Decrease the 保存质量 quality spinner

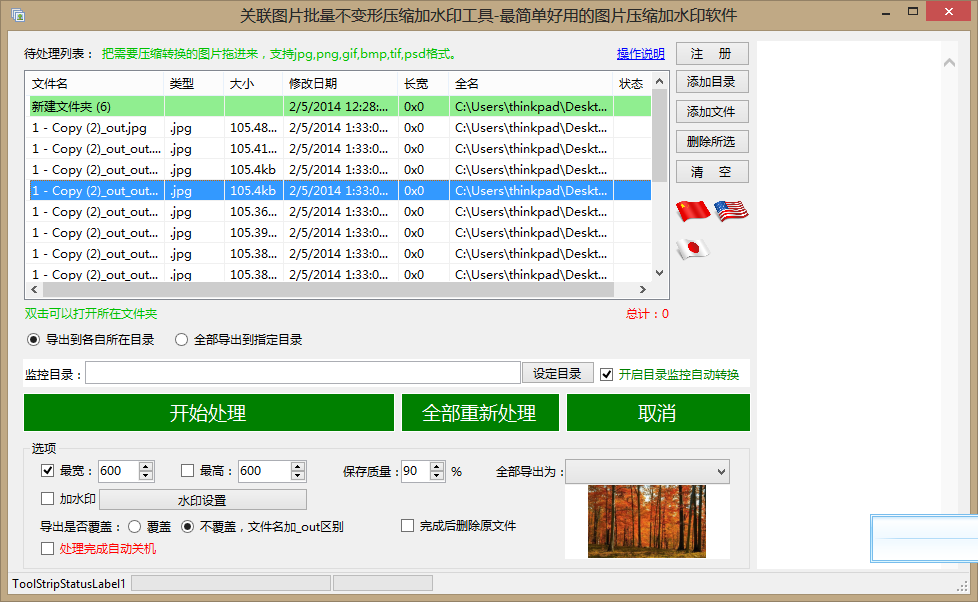(x=437, y=476)
